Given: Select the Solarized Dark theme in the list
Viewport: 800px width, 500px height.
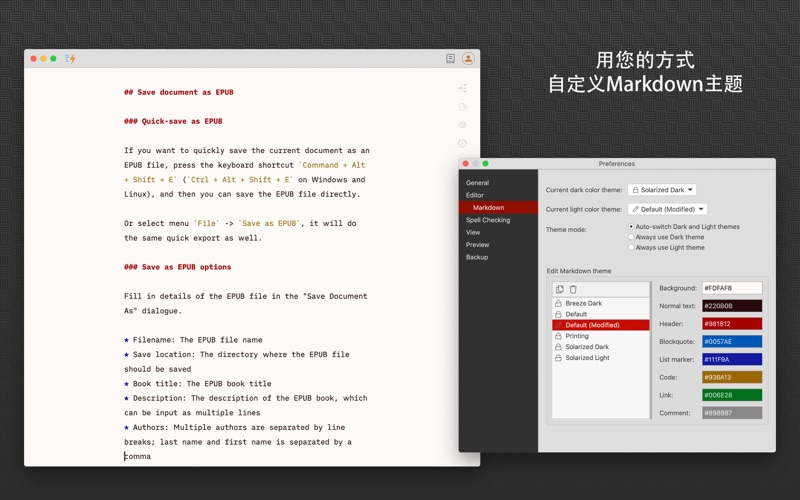Looking at the screenshot, I should click(x=587, y=347).
